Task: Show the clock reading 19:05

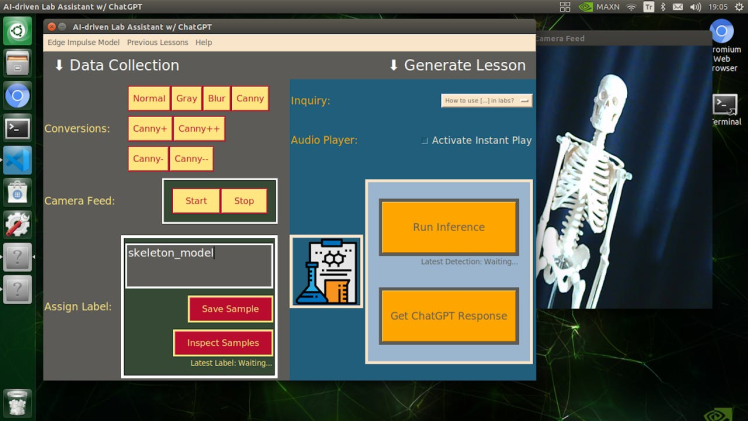Action: click(x=718, y=7)
